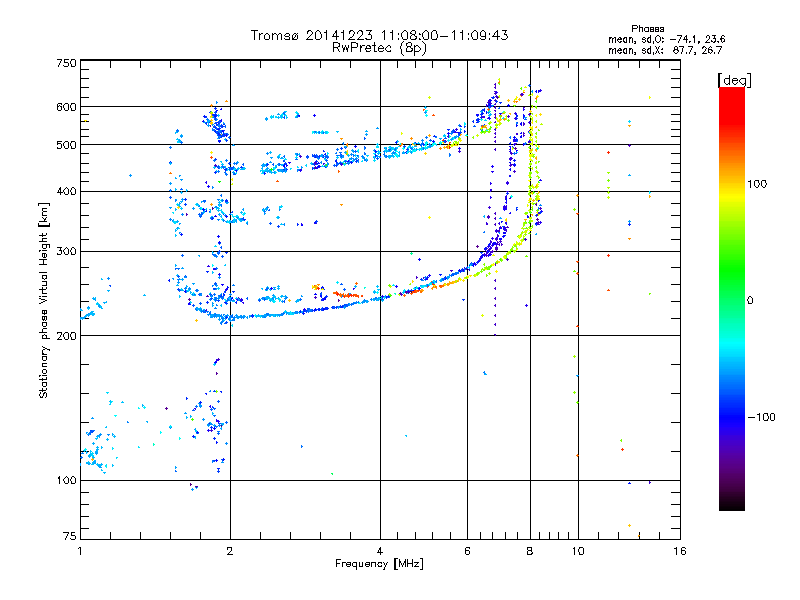The height and width of the screenshot is (600, 800).
Task: Click the '0' colorbar tick label
Action: 749,300
